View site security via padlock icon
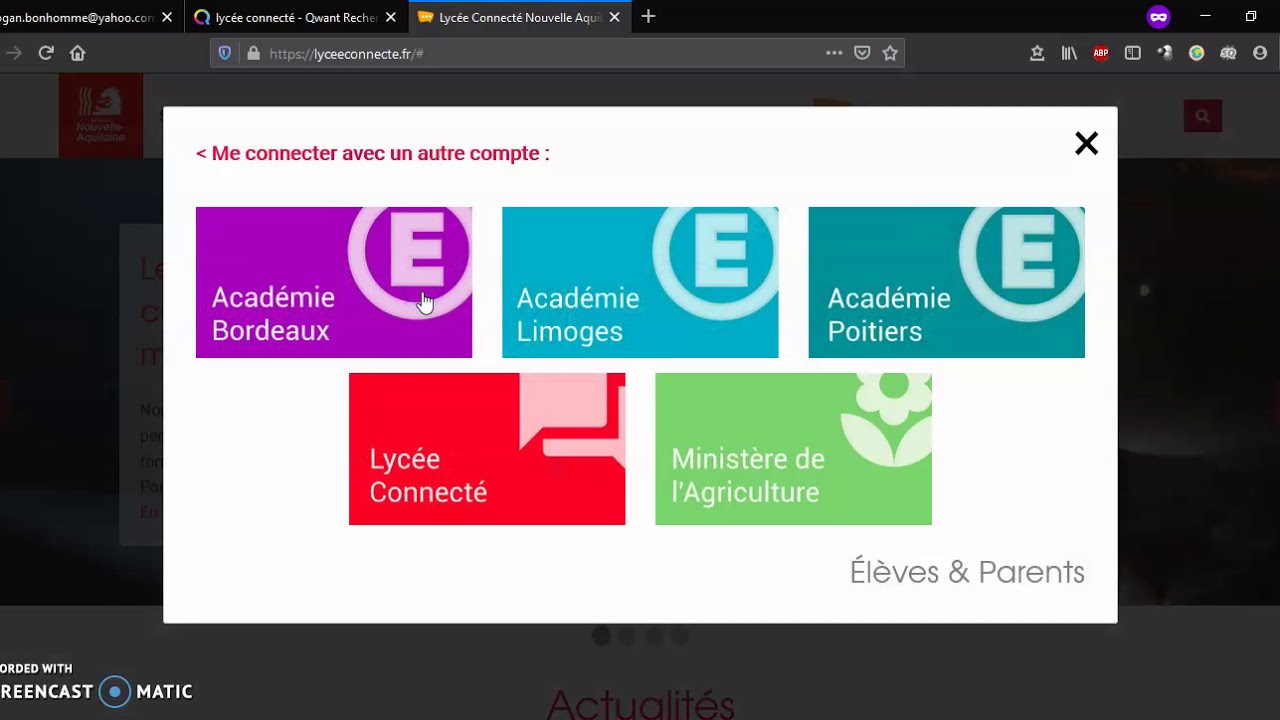Screen dimensions: 1280x720 (x=253, y=53)
